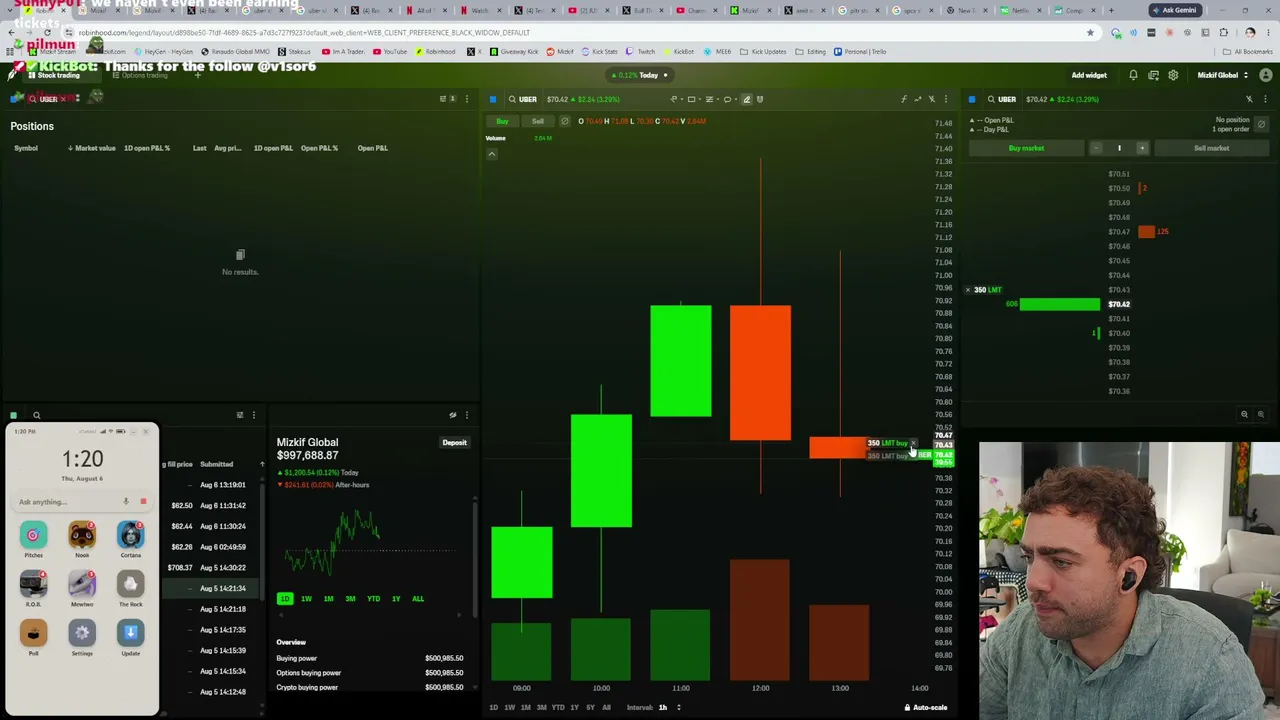This screenshot has height=720, width=1280.
Task: Open the chart lines tool dropdown
Action: [712, 99]
